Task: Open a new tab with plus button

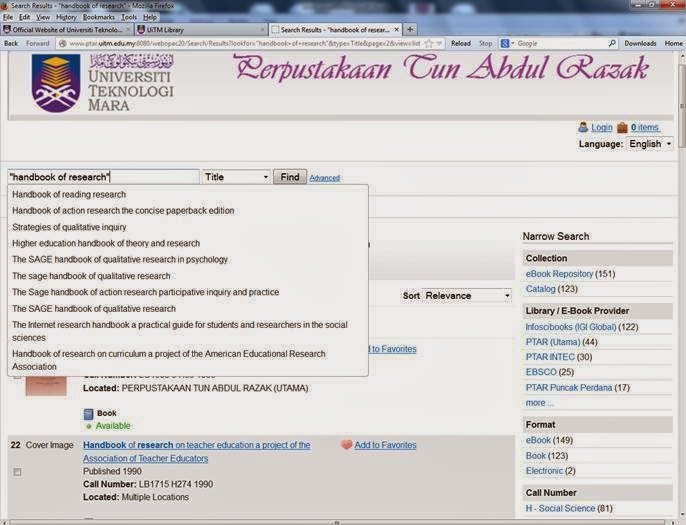Action: coord(410,29)
